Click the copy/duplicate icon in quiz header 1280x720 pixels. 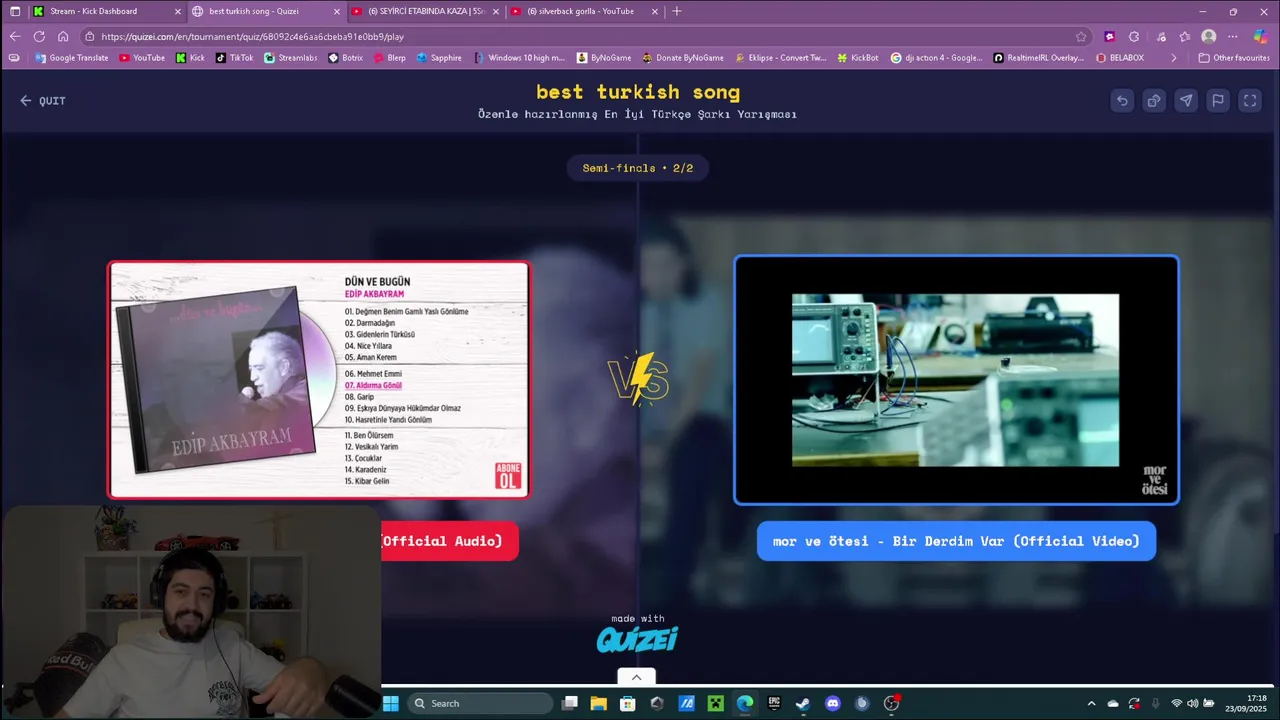pyautogui.click(x=1154, y=100)
